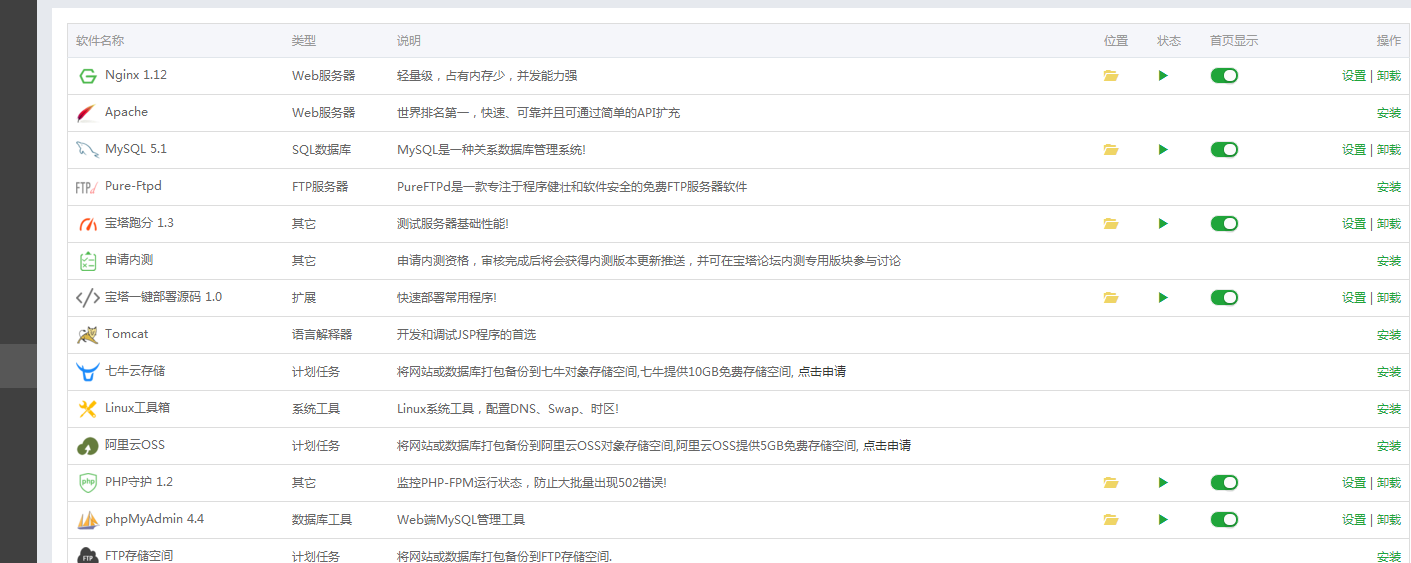1411x563 pixels.
Task: Install Linux工具箱 via 安装
Action: point(1389,409)
